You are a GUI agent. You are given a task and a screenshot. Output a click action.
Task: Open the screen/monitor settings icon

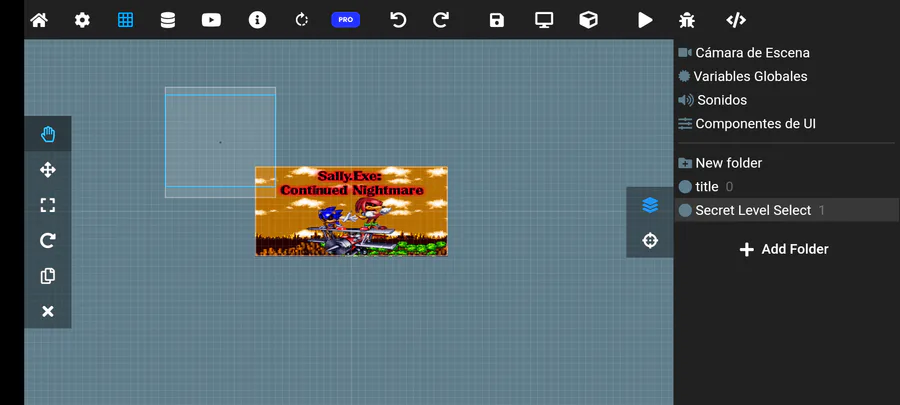(544, 20)
